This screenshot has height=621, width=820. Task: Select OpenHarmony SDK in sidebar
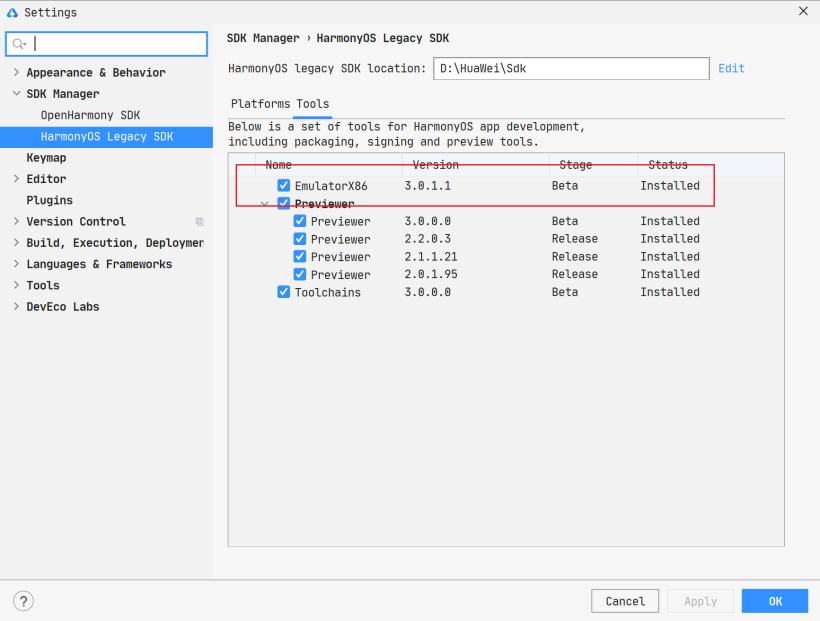click(90, 115)
